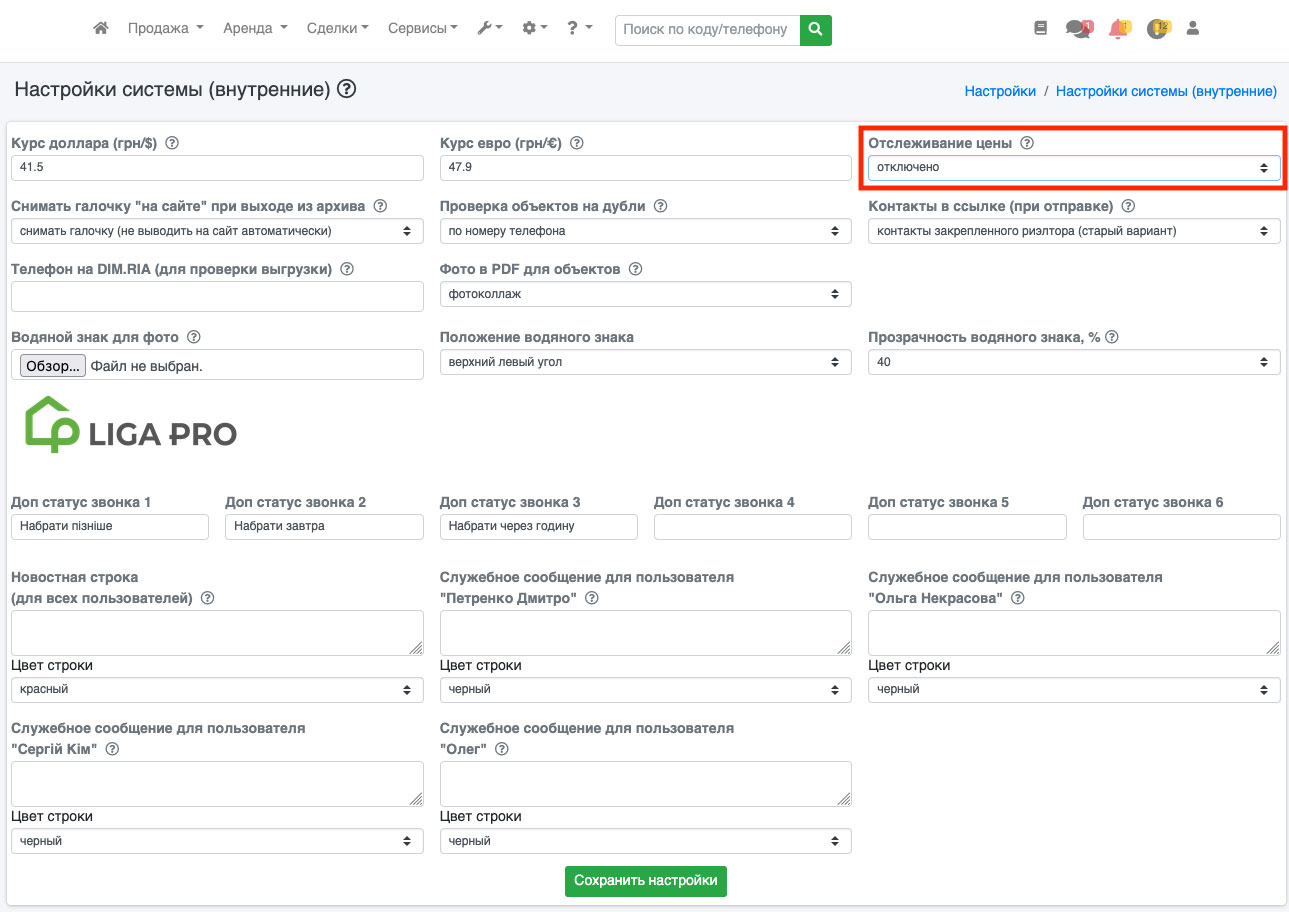This screenshot has width=1289, height=912.
Task: Open the gear settings menu
Action: point(535,29)
